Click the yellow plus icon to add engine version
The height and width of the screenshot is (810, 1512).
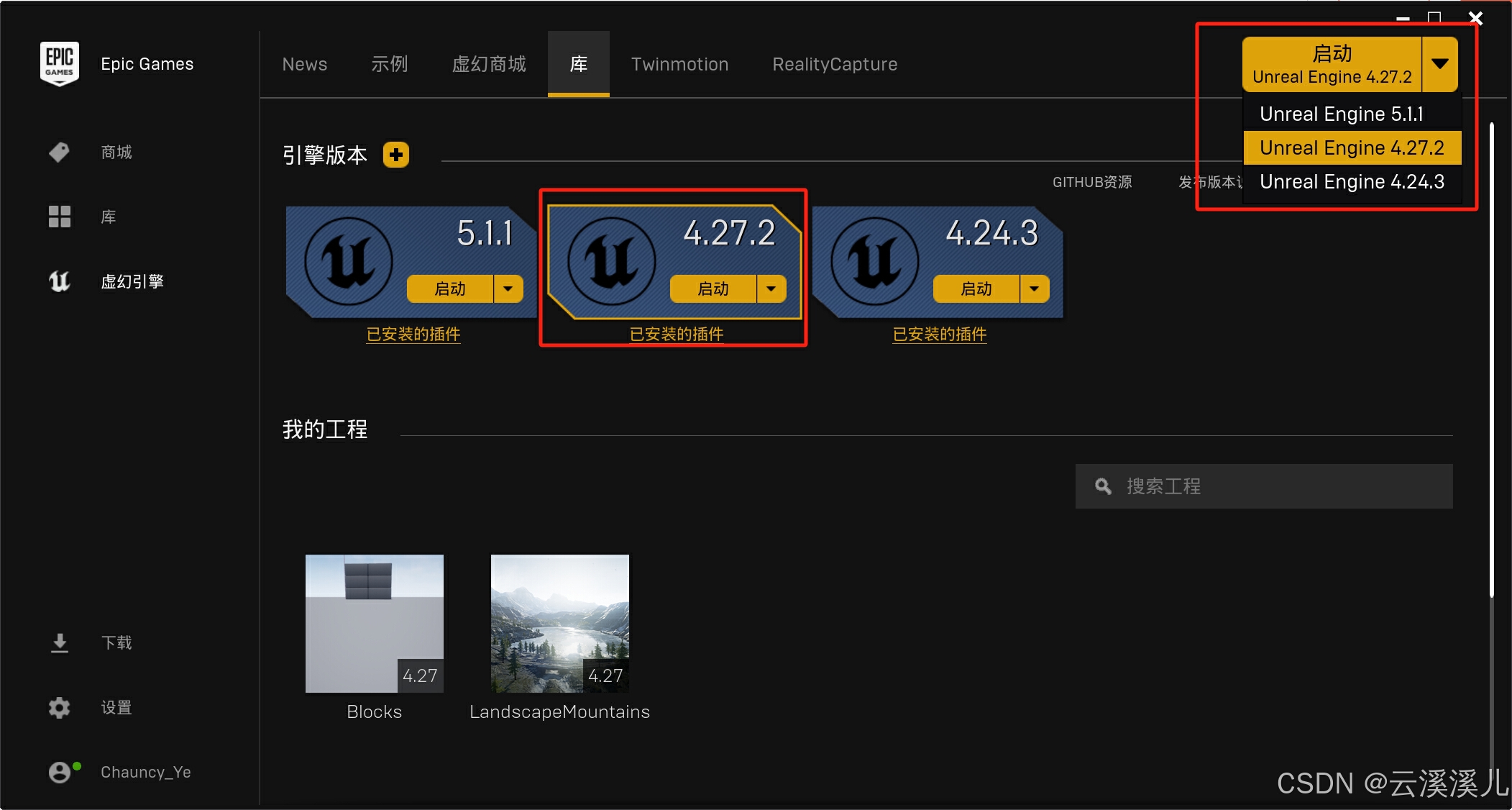click(x=396, y=155)
